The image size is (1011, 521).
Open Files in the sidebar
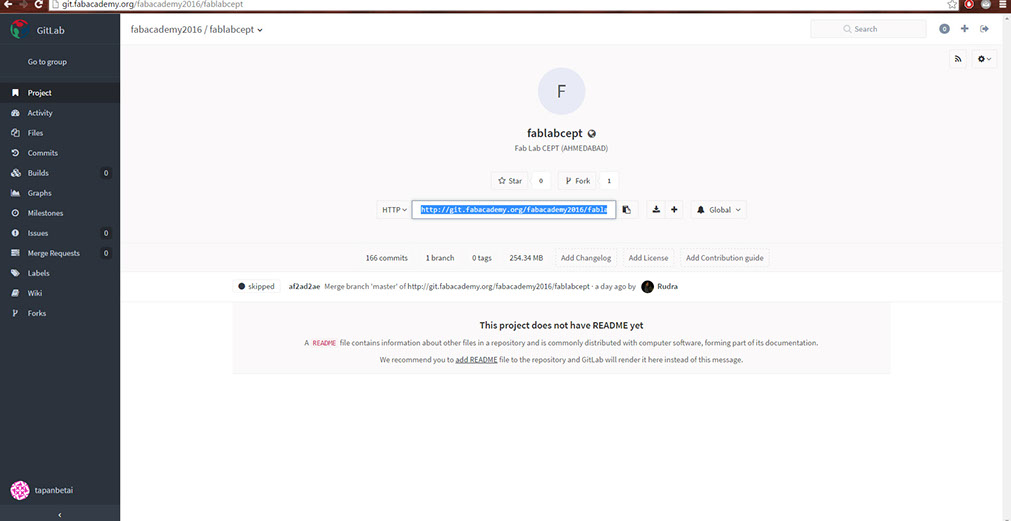pyautogui.click(x=60, y=133)
